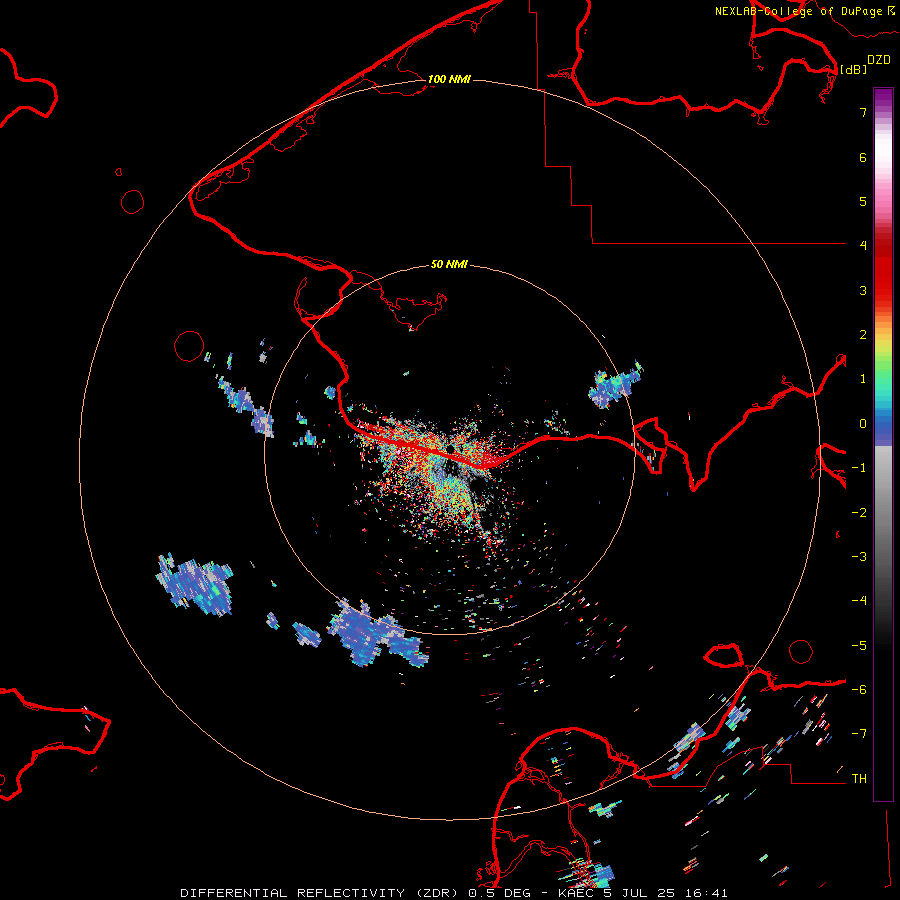900x900 pixels.
Task: Click the 1 value on color scale
Action: pos(863,379)
